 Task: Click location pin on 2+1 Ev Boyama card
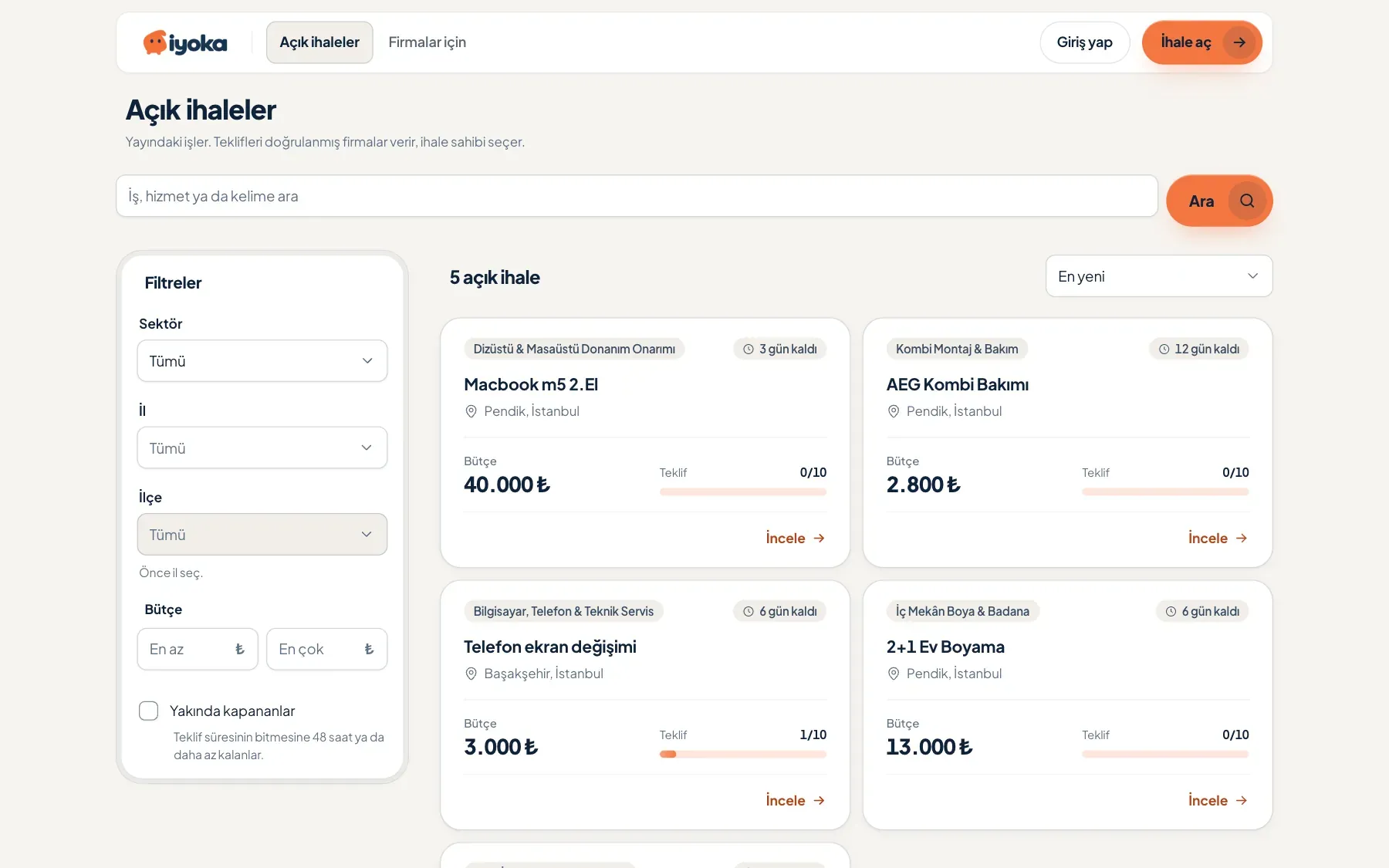[894, 674]
